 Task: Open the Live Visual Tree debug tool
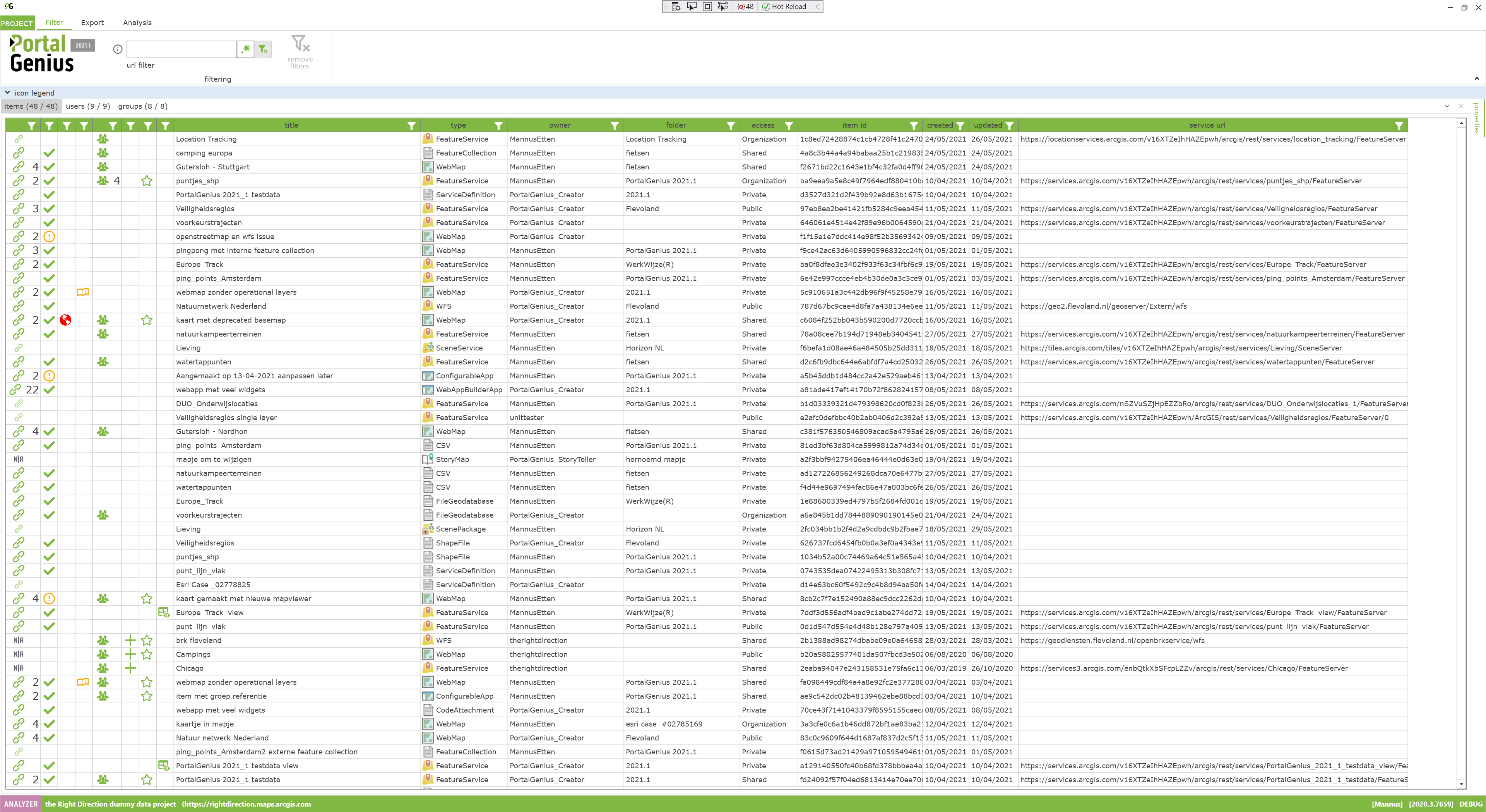click(x=676, y=7)
